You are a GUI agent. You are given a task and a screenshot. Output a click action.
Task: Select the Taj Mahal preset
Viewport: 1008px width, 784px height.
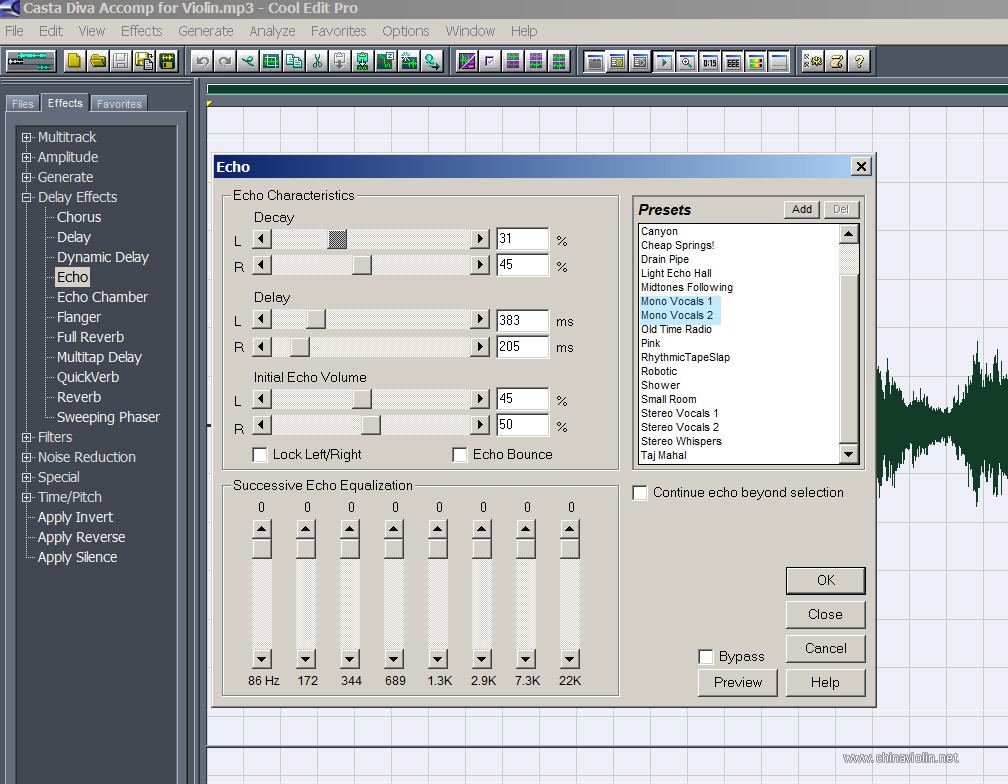pyautogui.click(x=663, y=455)
